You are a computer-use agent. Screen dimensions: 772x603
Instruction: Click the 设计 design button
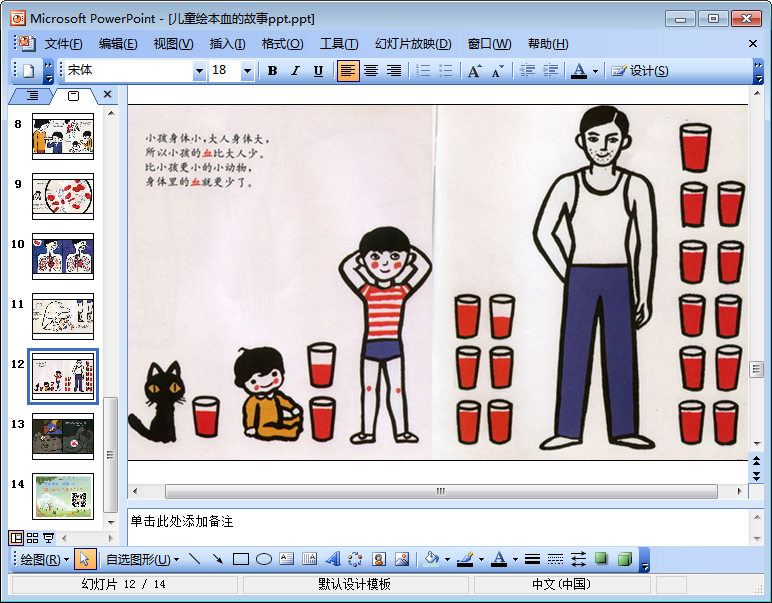640,71
